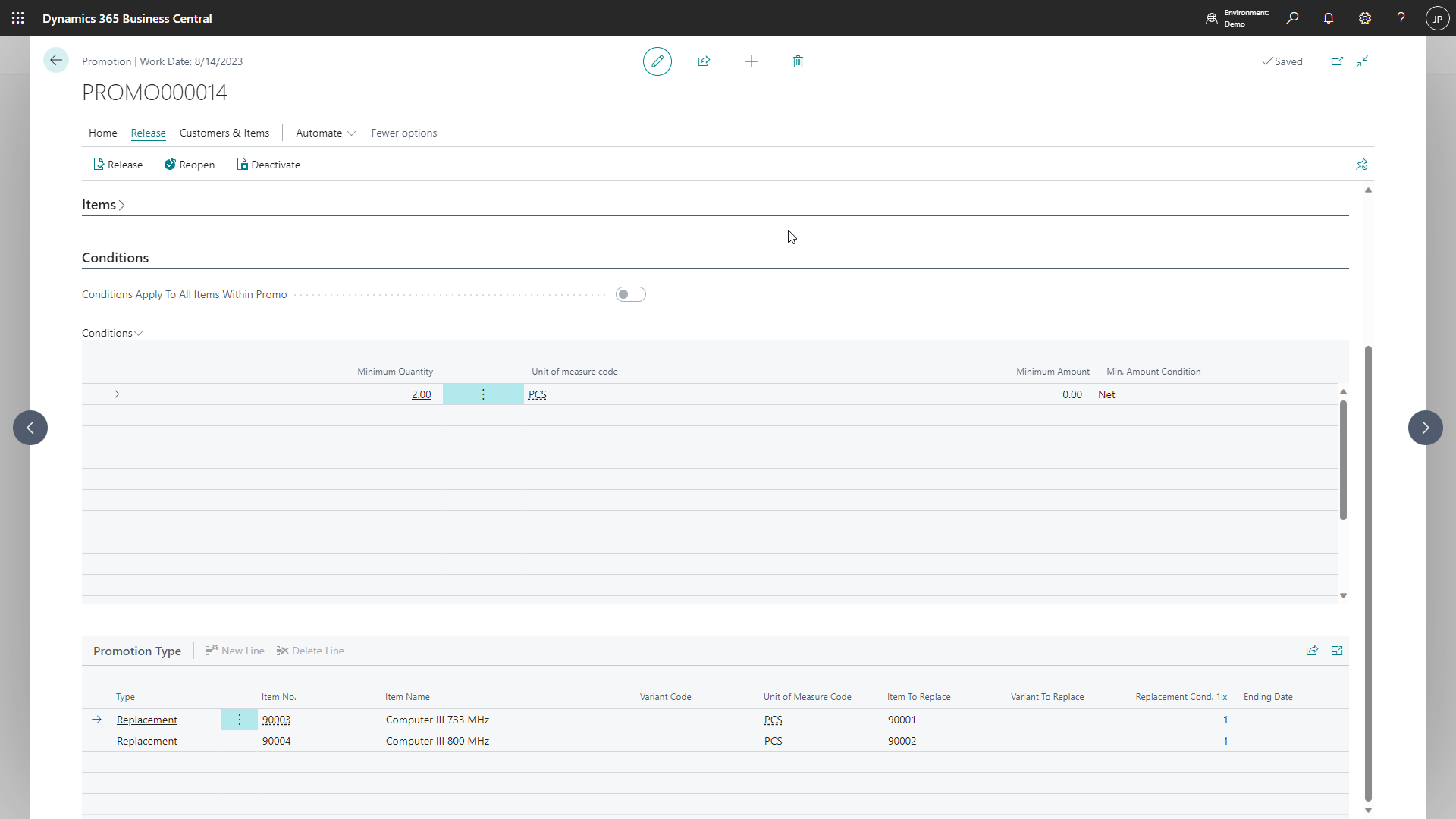The image size is (1456, 819).
Task: Click Ending Date column header
Action: [1268, 697]
